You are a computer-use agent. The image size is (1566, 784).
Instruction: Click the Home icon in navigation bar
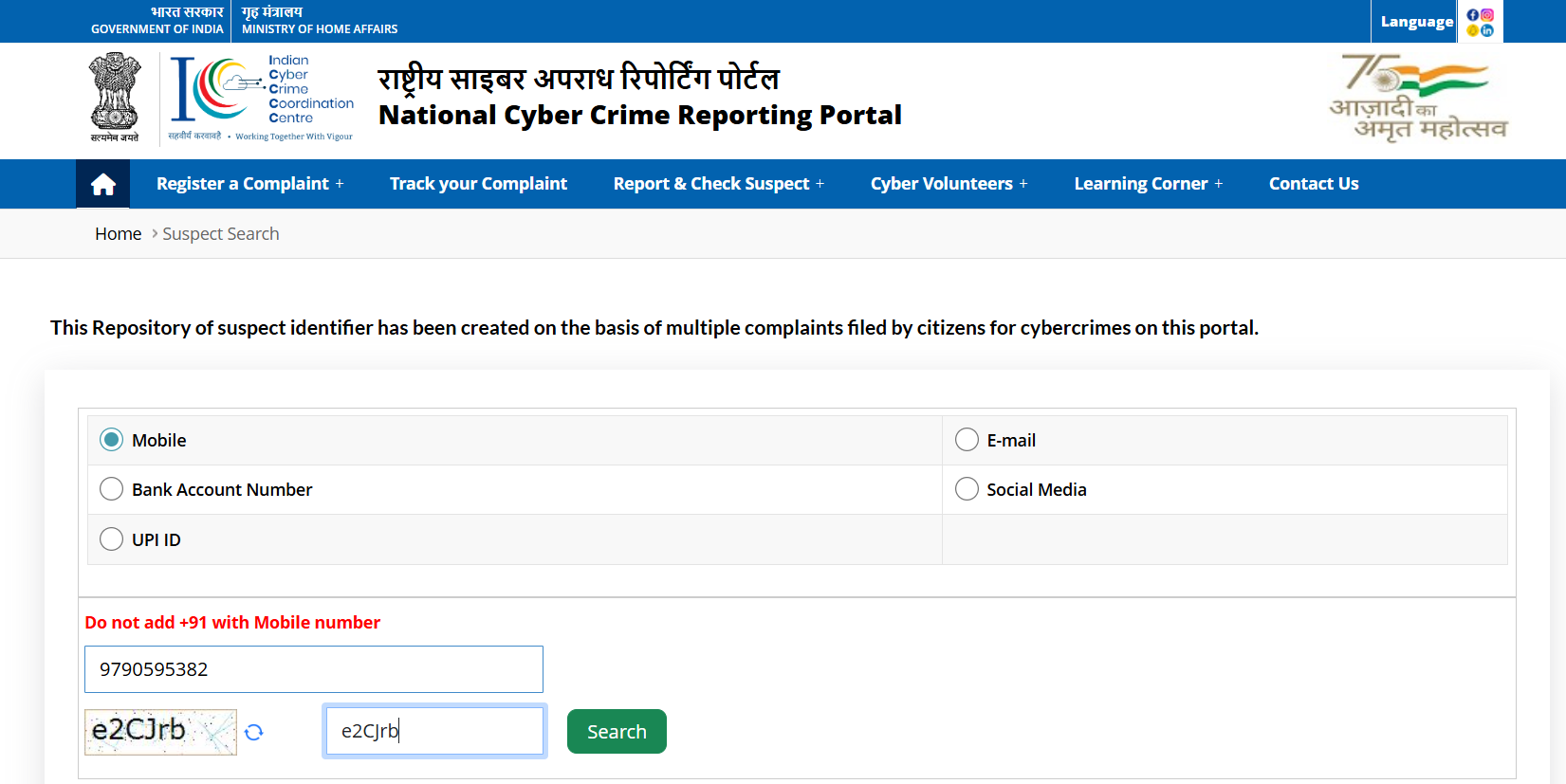click(x=102, y=184)
